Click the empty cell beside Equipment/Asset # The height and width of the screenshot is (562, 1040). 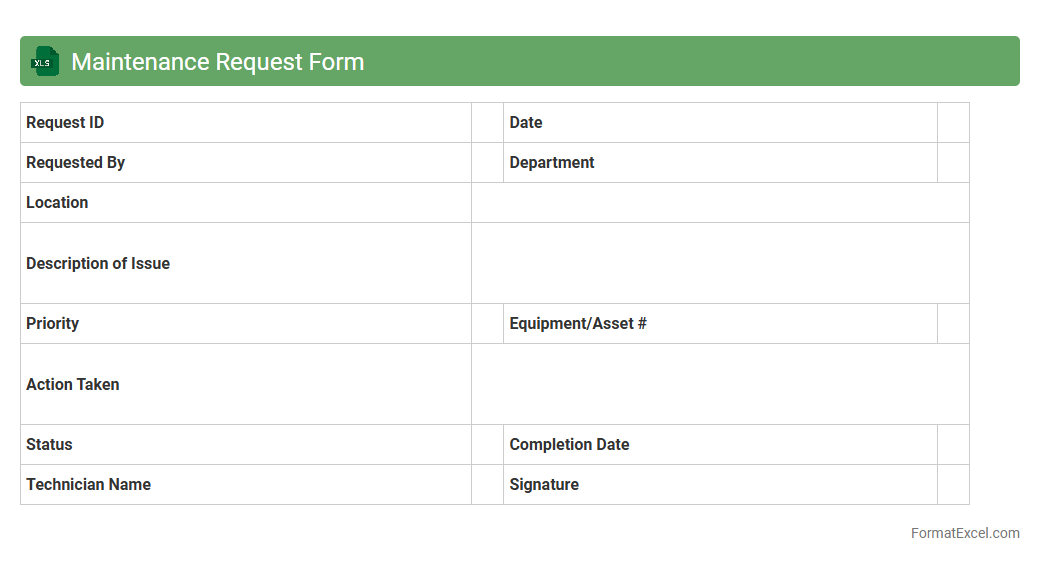point(953,324)
